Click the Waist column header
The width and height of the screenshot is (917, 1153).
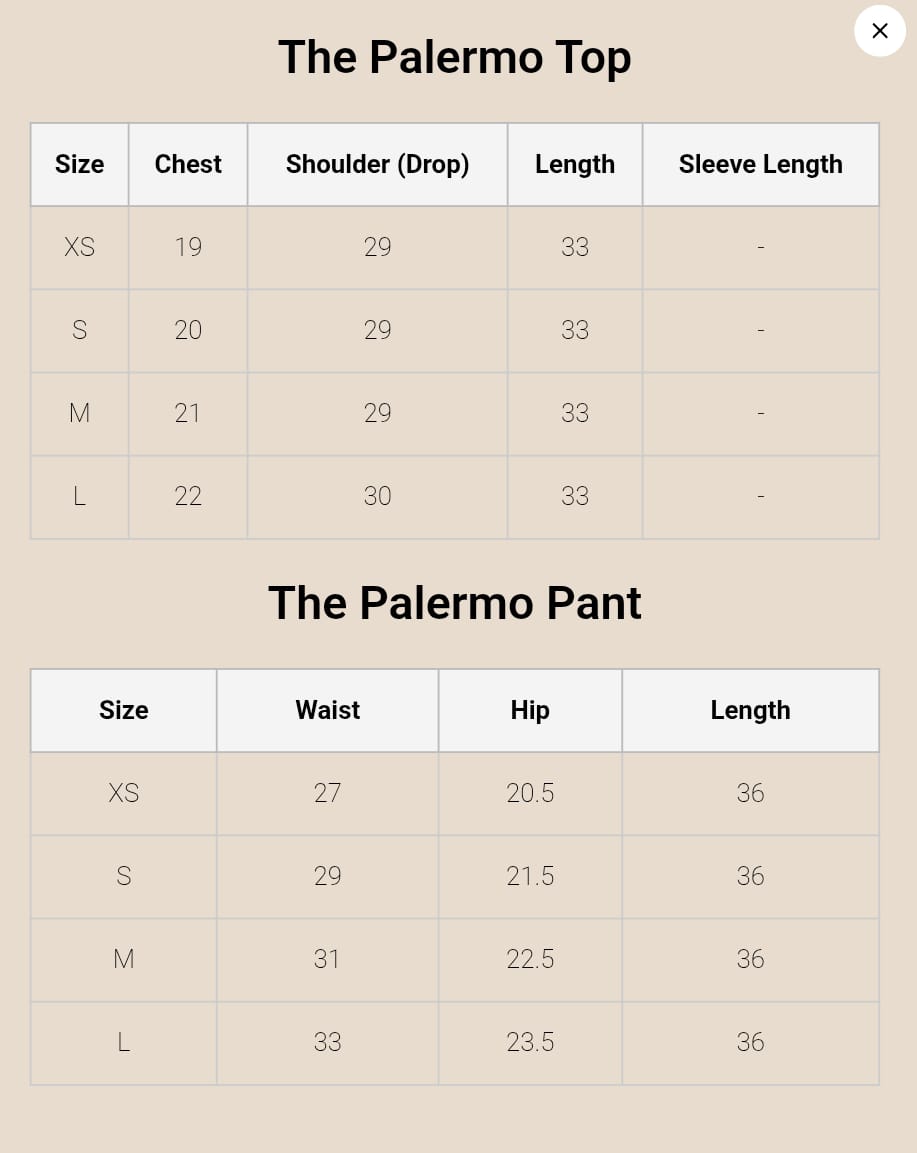(327, 711)
